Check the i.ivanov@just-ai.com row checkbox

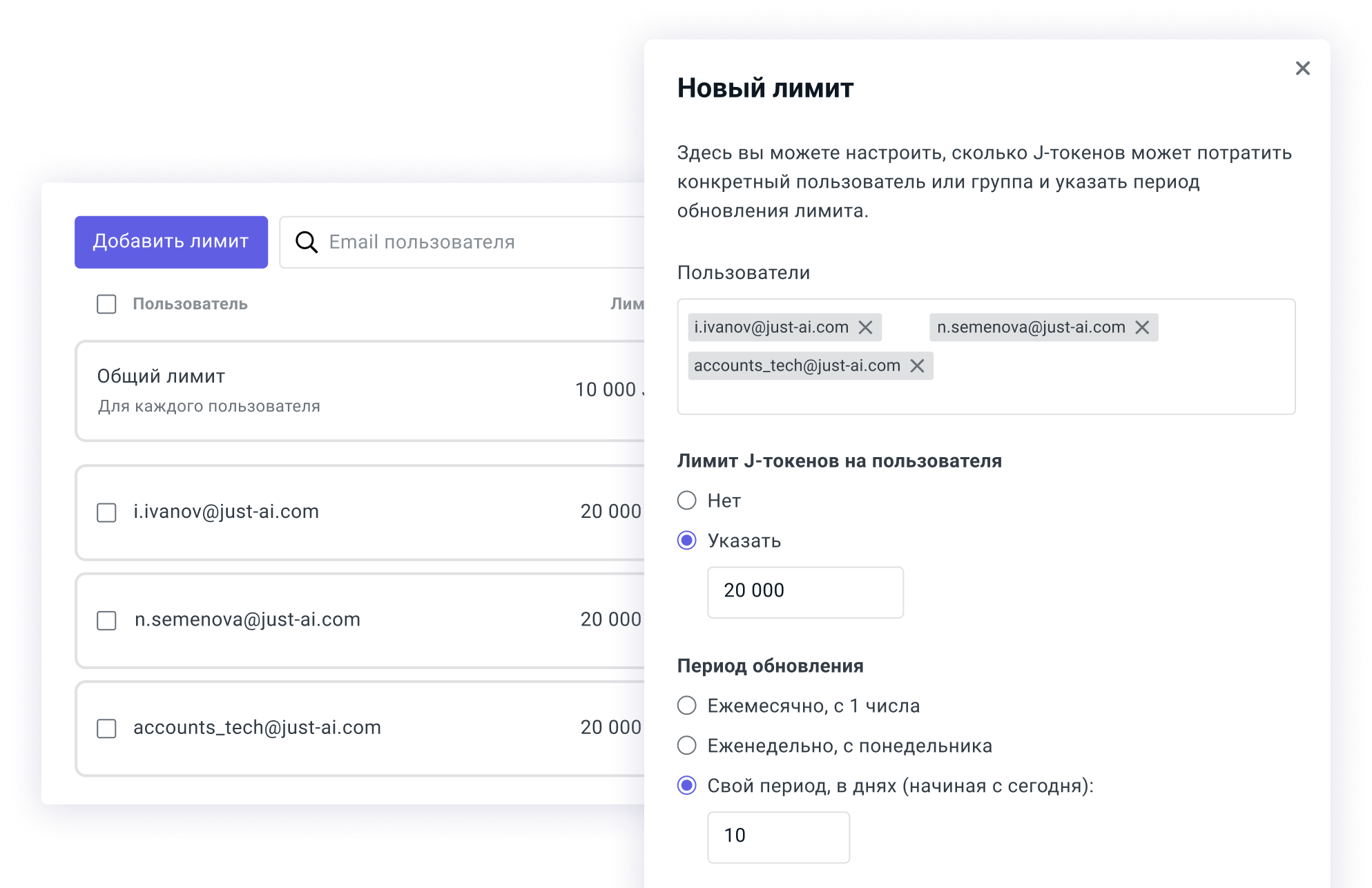[106, 512]
